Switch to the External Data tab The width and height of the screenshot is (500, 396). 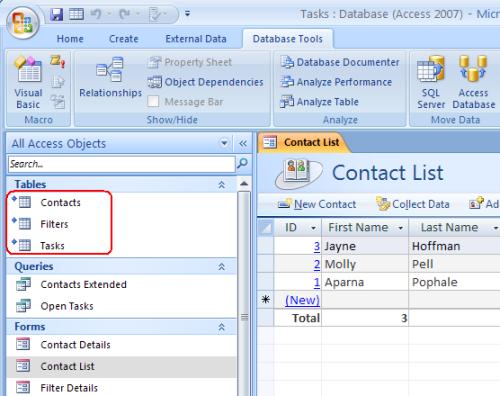click(196, 39)
